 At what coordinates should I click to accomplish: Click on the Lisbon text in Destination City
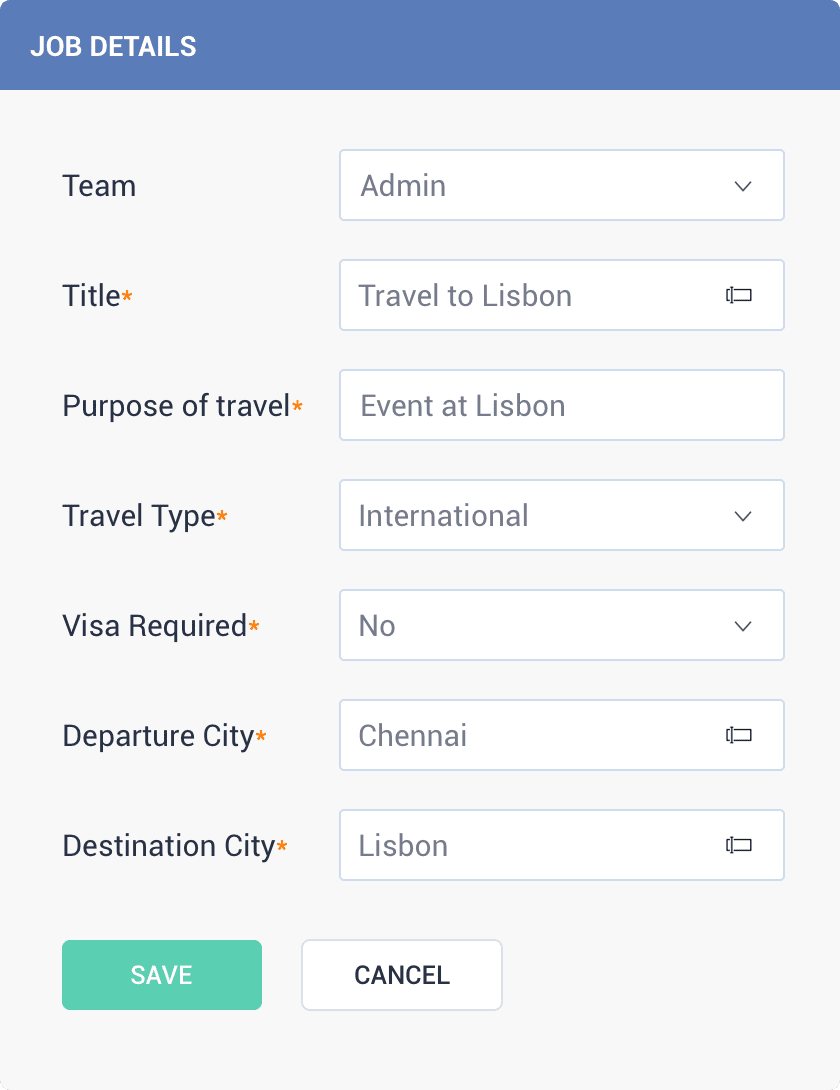coord(403,846)
